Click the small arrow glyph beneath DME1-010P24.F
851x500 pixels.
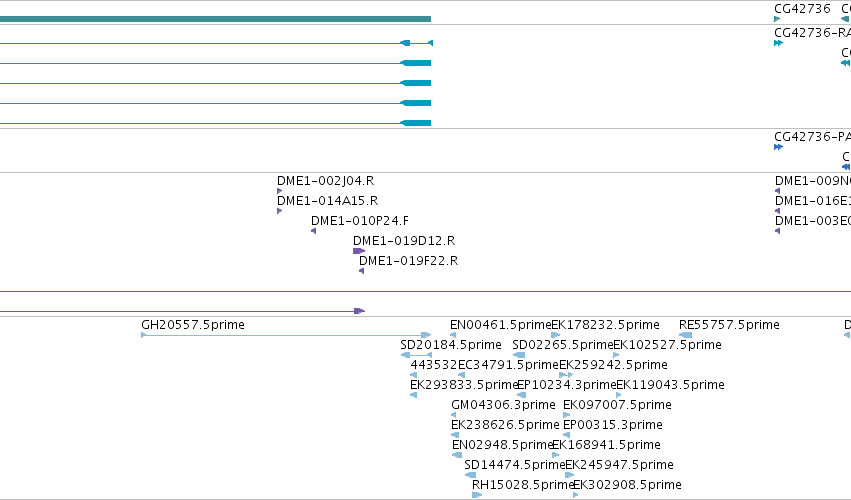pos(314,231)
